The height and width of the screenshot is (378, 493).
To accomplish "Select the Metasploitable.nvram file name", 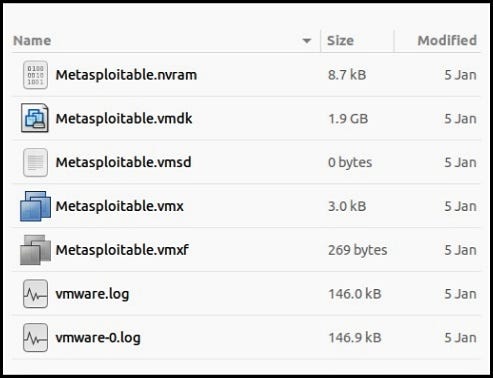I will pos(126,75).
